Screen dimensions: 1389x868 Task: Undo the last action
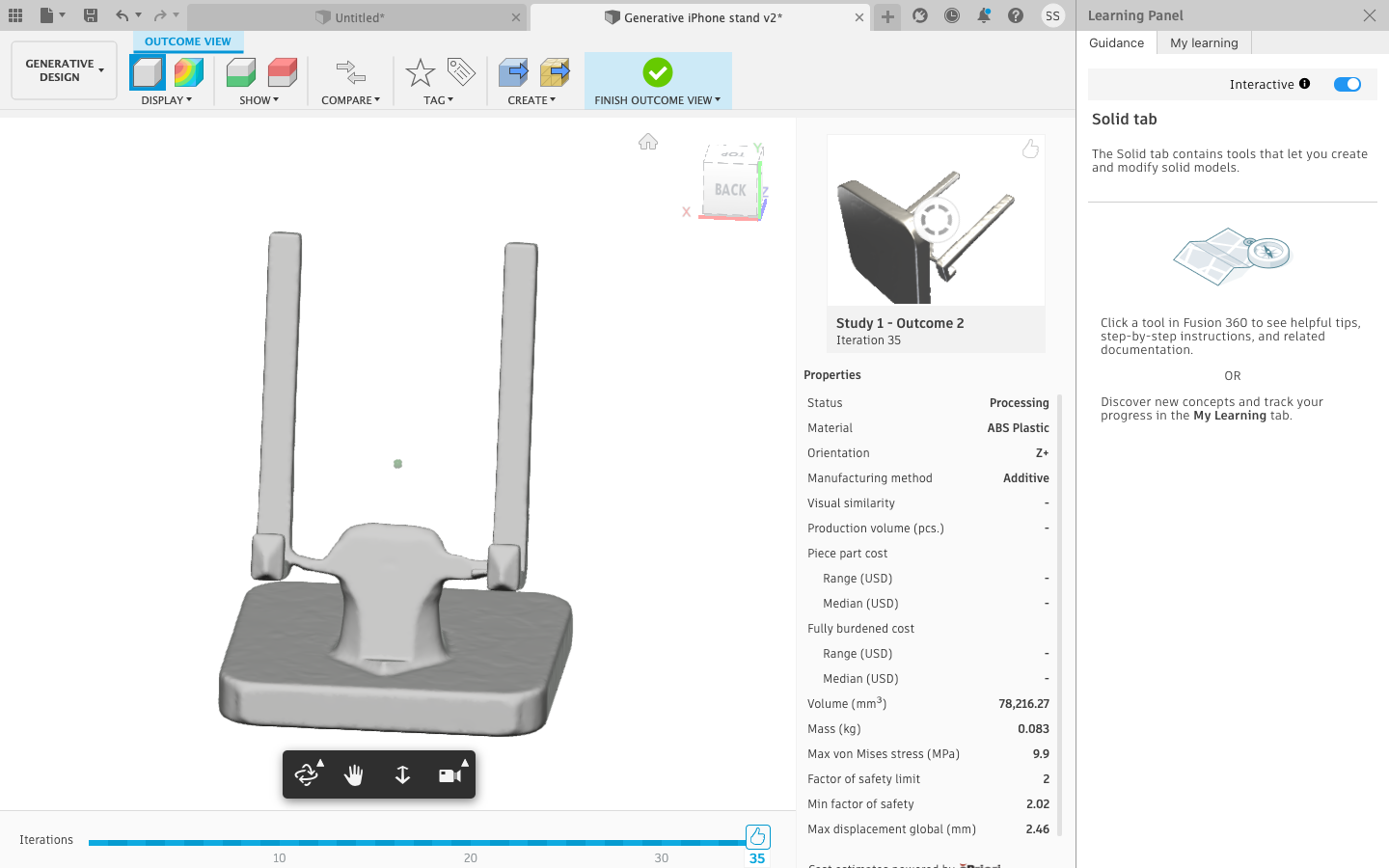click(122, 15)
